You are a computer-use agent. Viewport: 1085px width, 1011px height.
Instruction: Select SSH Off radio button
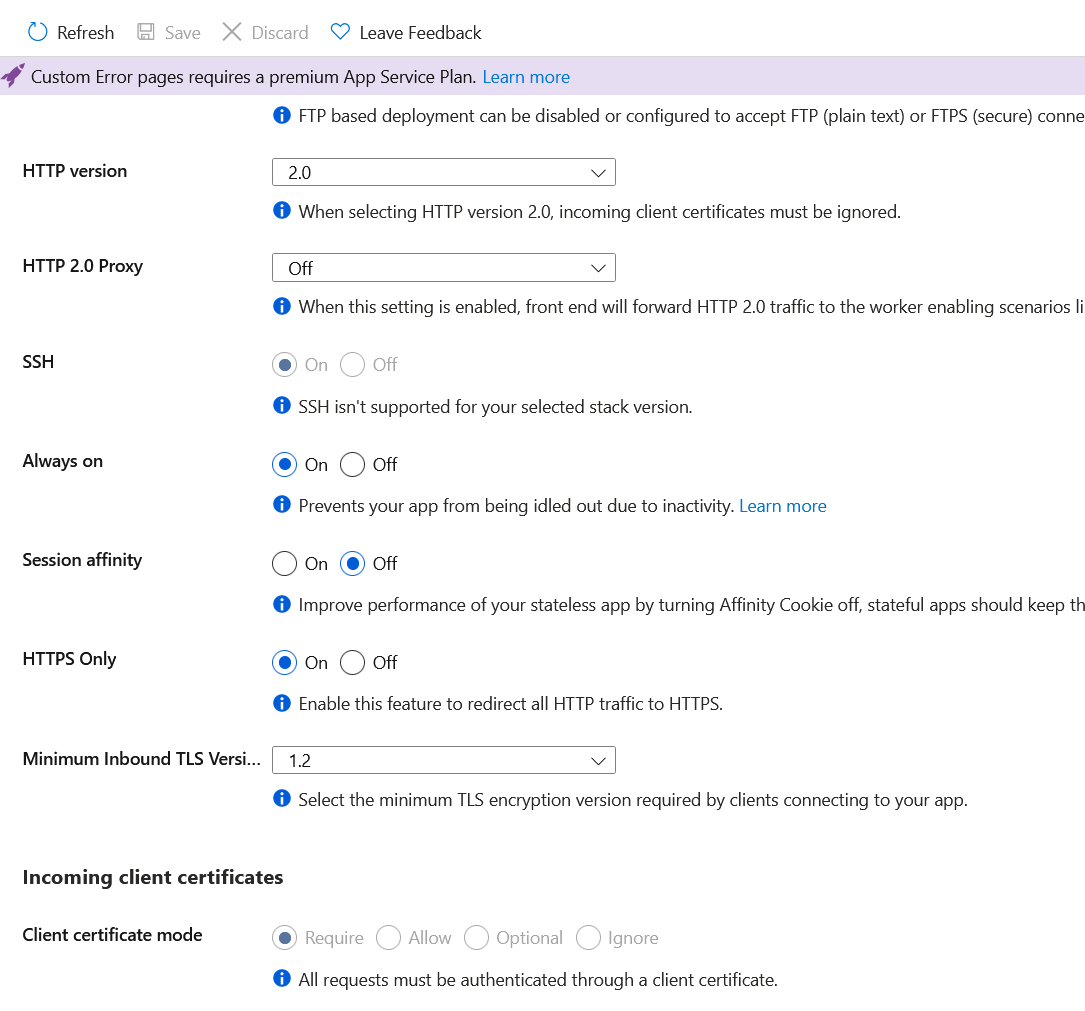click(352, 365)
